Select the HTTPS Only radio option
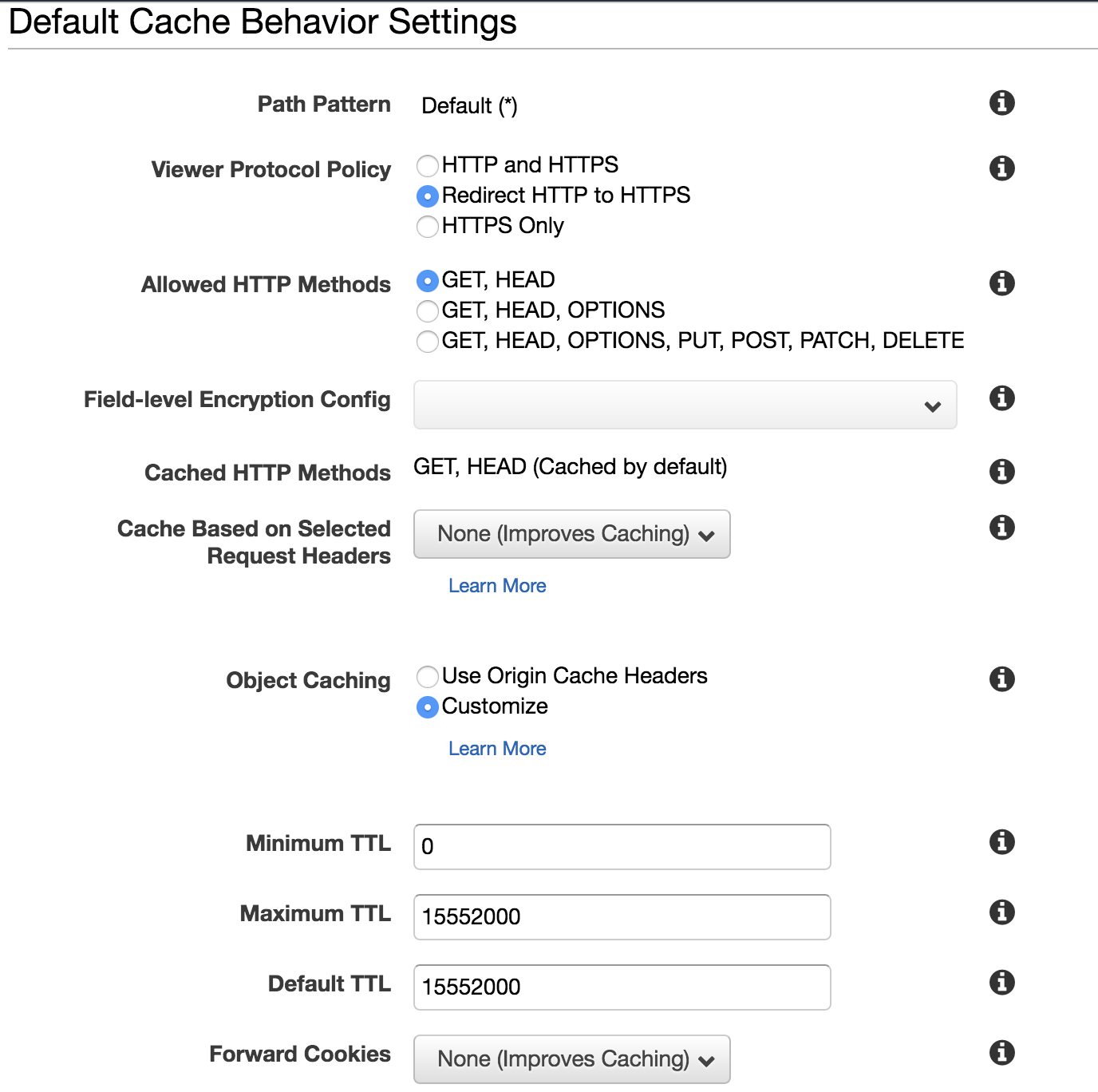 [428, 227]
